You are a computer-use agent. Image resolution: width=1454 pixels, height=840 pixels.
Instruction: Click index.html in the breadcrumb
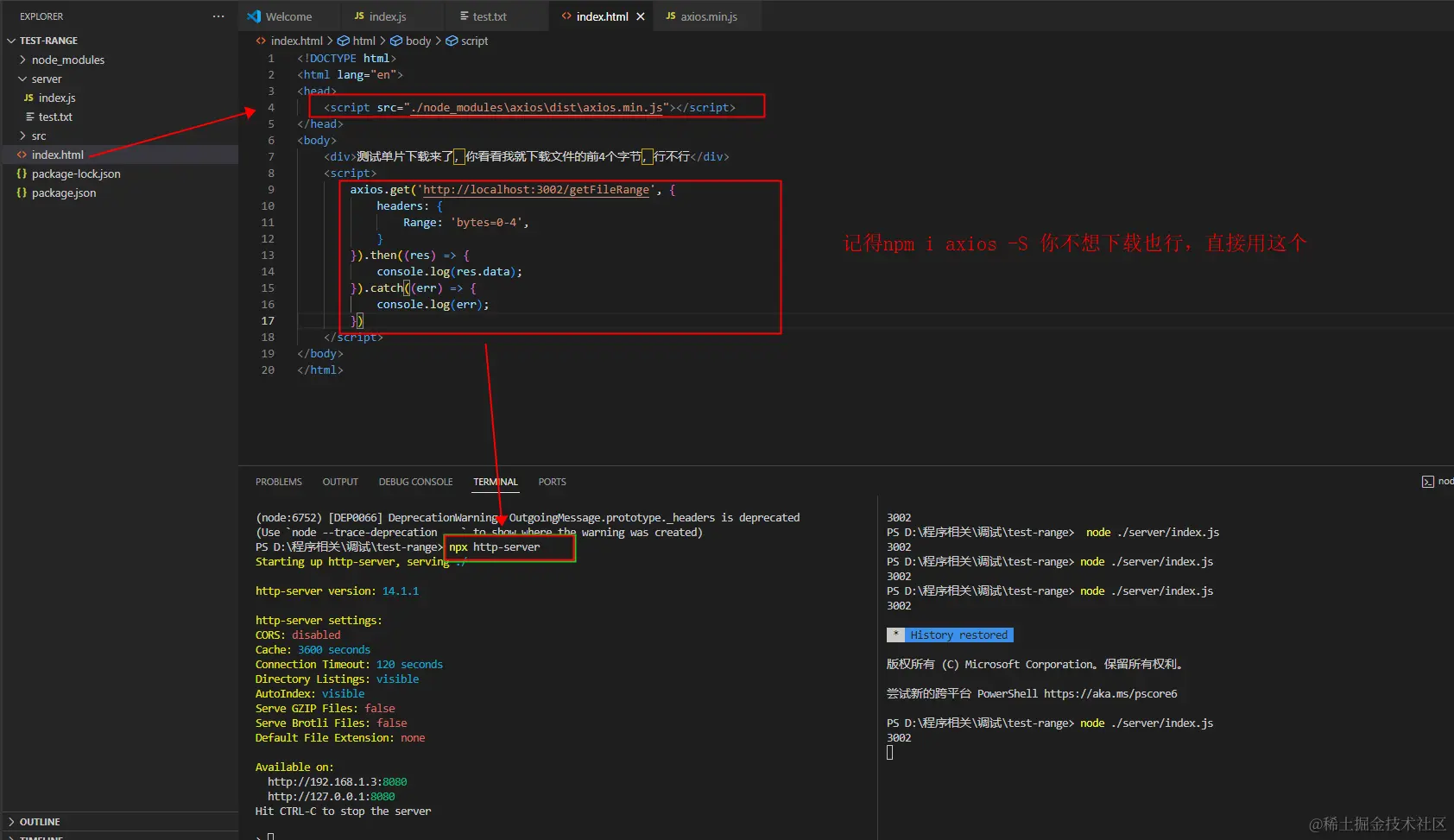click(297, 41)
